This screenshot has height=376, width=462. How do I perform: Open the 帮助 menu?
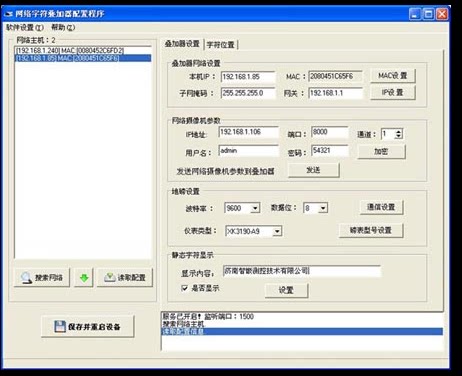tap(63, 27)
